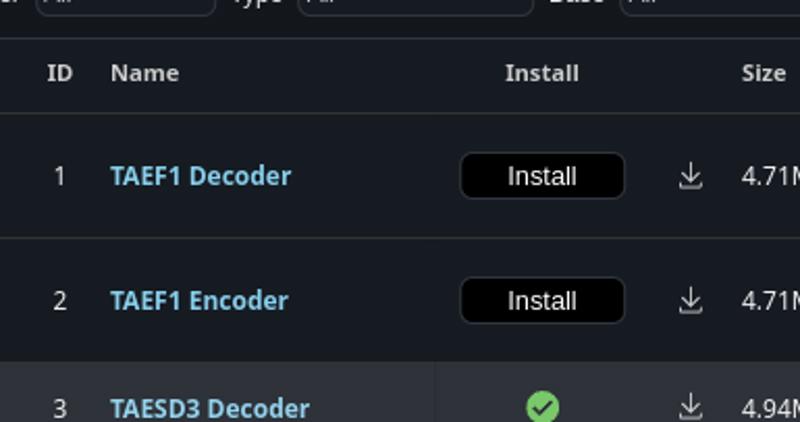The image size is (800, 422).
Task: Select the row with ID 1
Action: click(400, 176)
